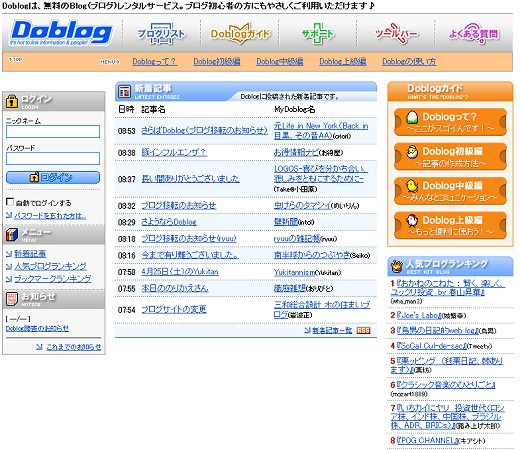Open Doblogガイド in the top navigation
The height and width of the screenshot is (450, 520).
(x=240, y=34)
